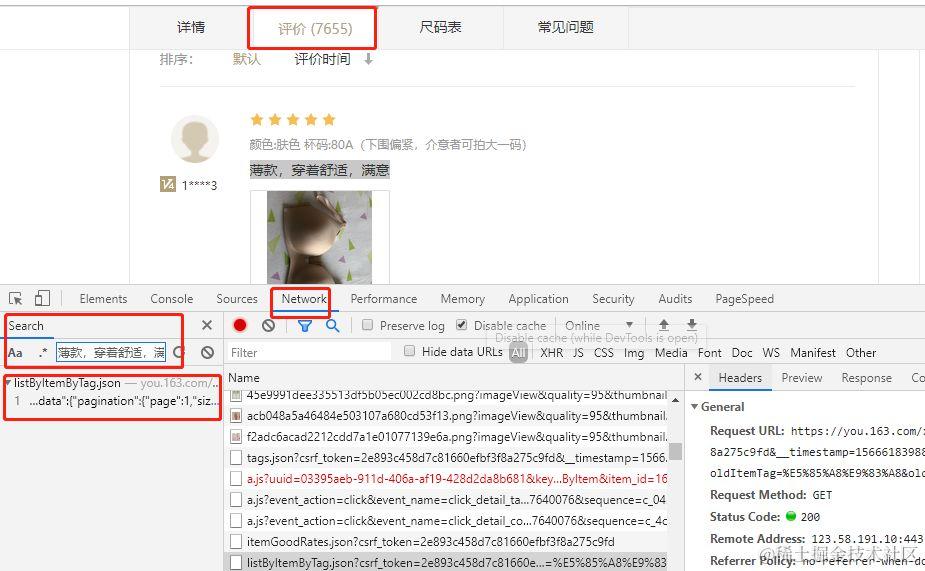Screen dimensions: 925x571
Task: Switch to Headers tab in details
Action: click(740, 378)
